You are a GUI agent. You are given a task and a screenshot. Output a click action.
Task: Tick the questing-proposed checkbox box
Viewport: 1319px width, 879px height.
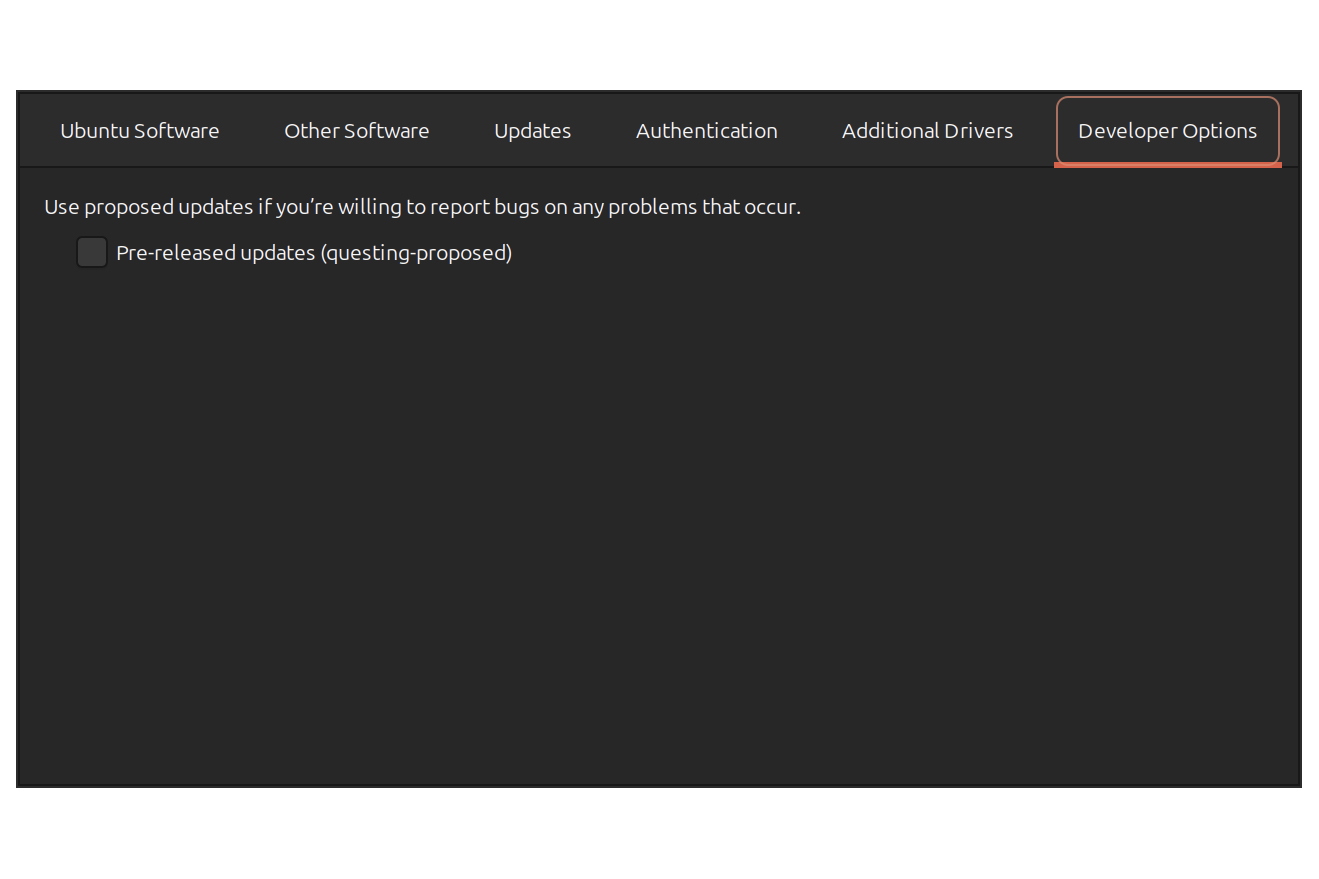pyautogui.click(x=92, y=252)
